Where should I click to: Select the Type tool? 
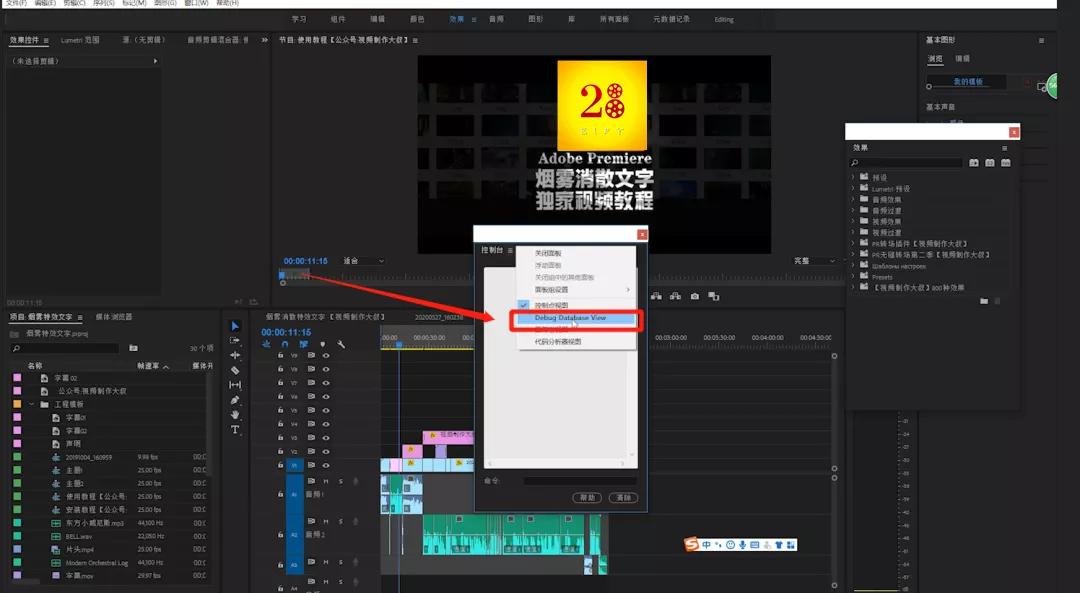[235, 430]
